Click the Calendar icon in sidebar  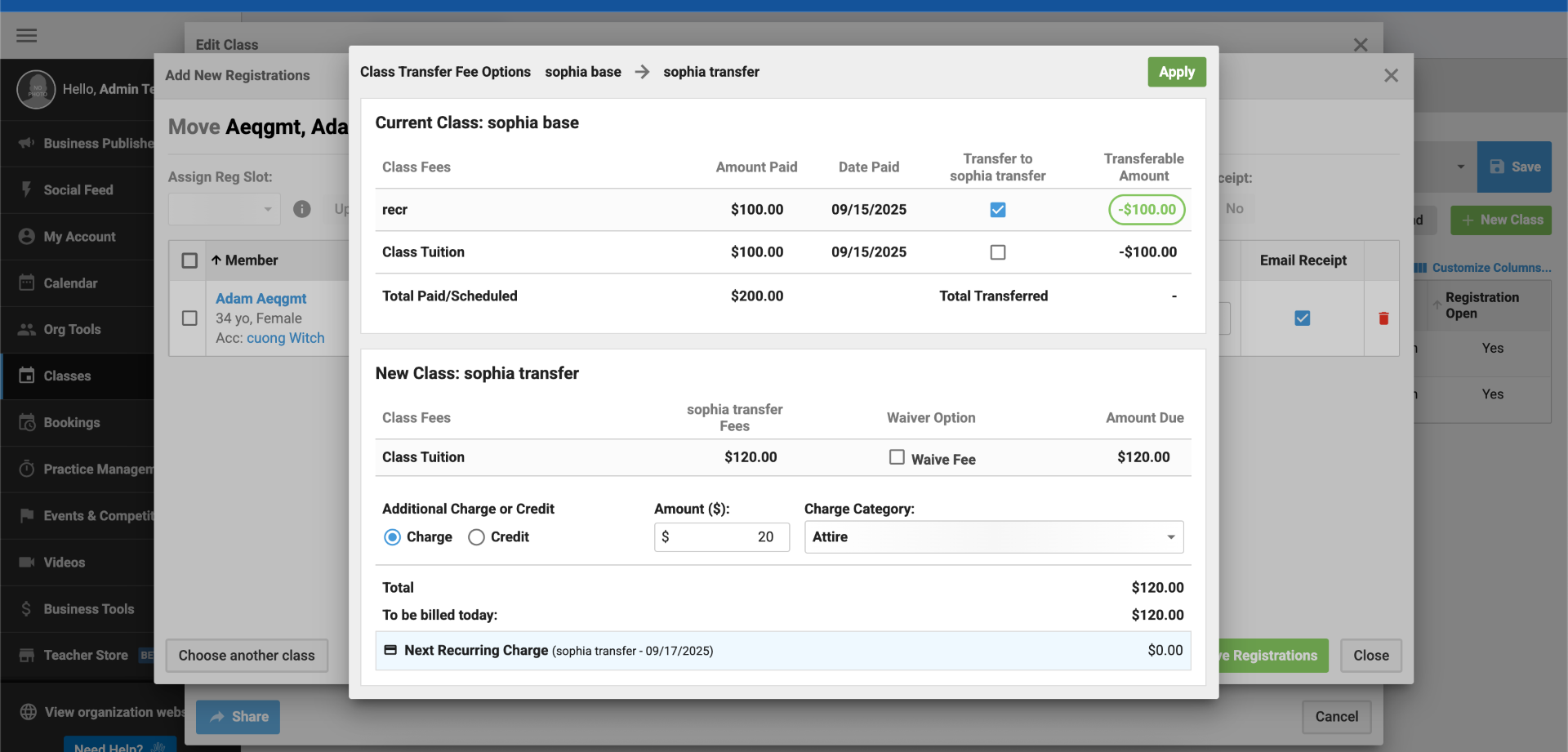pos(27,283)
